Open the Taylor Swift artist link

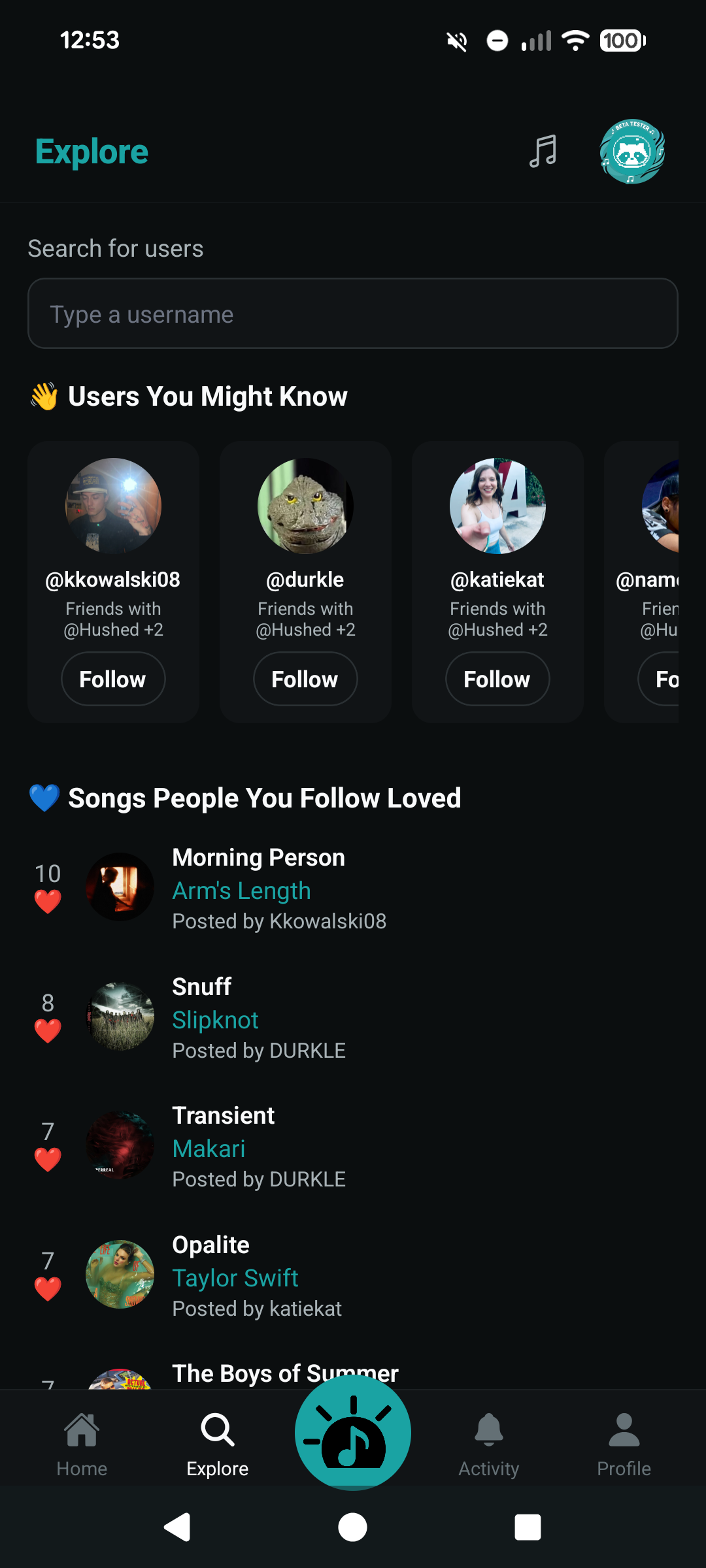tap(235, 1278)
